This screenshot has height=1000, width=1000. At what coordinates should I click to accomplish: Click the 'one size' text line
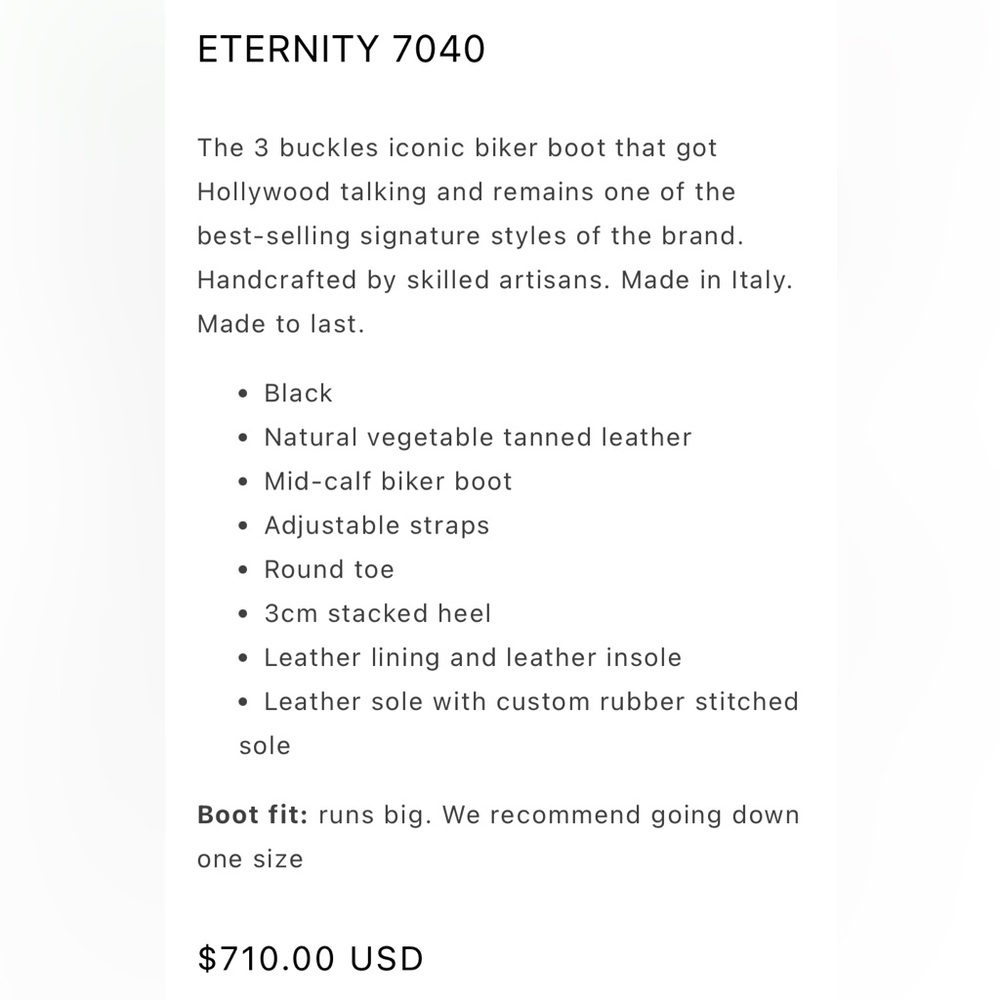(x=250, y=859)
